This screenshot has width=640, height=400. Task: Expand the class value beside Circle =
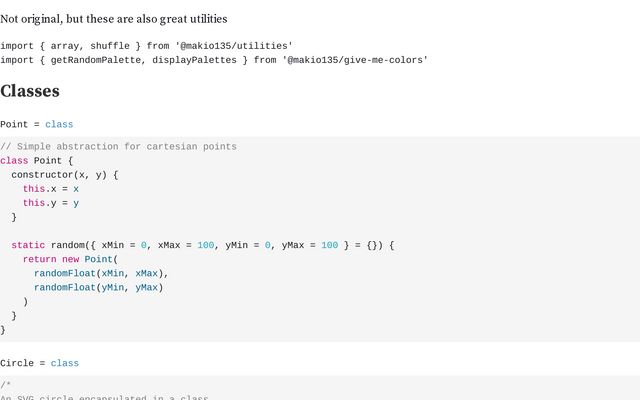65,363
